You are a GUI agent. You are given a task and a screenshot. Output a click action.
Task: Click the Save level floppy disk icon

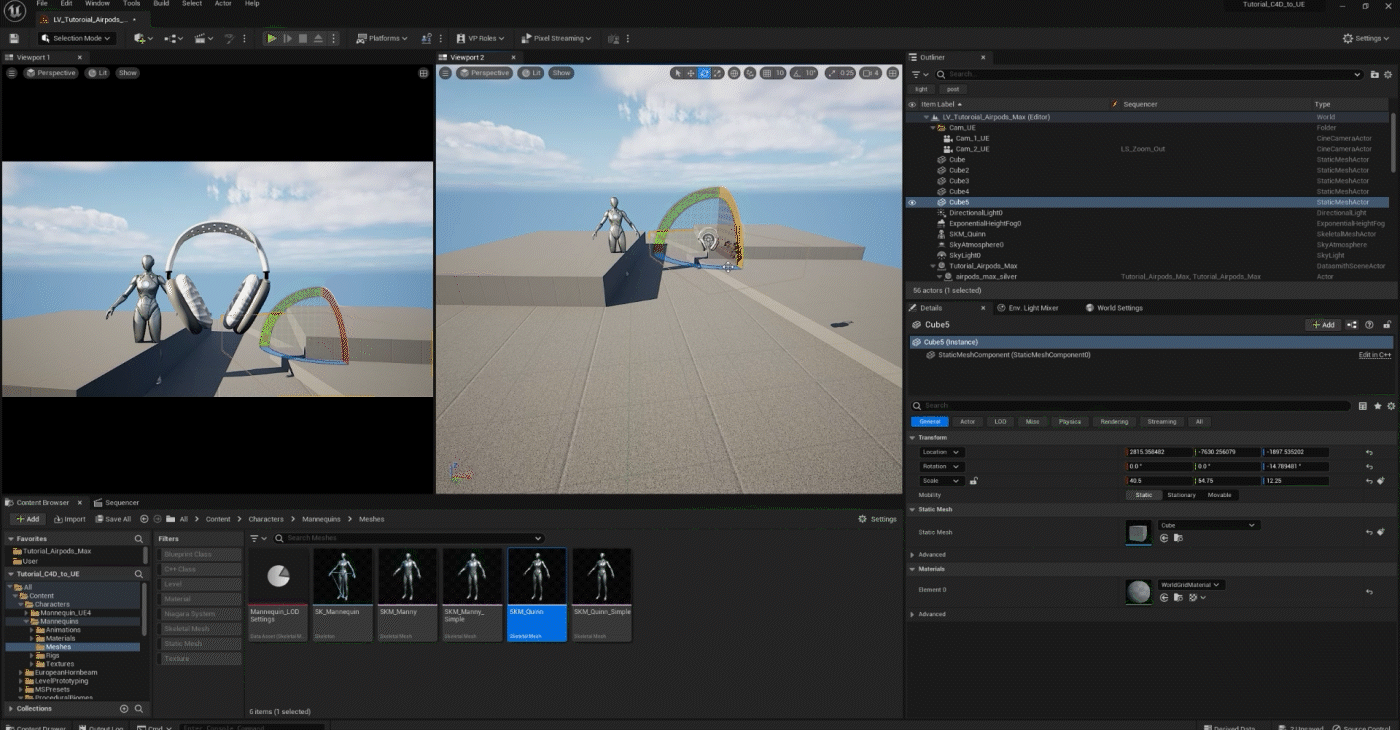[14, 38]
